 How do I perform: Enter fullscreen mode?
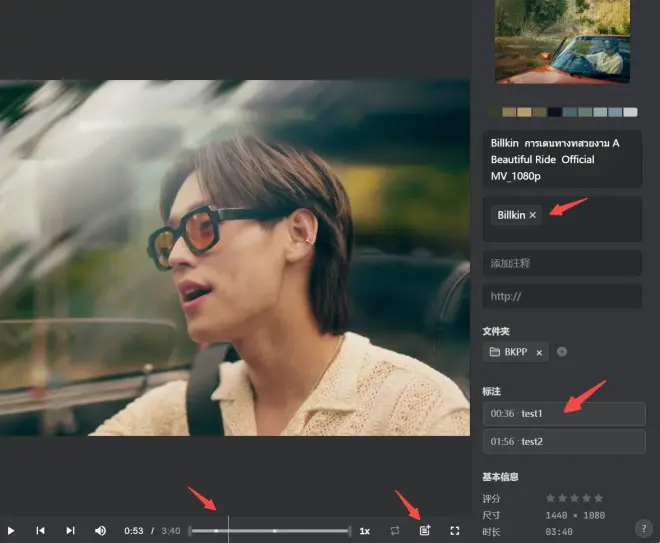click(455, 531)
